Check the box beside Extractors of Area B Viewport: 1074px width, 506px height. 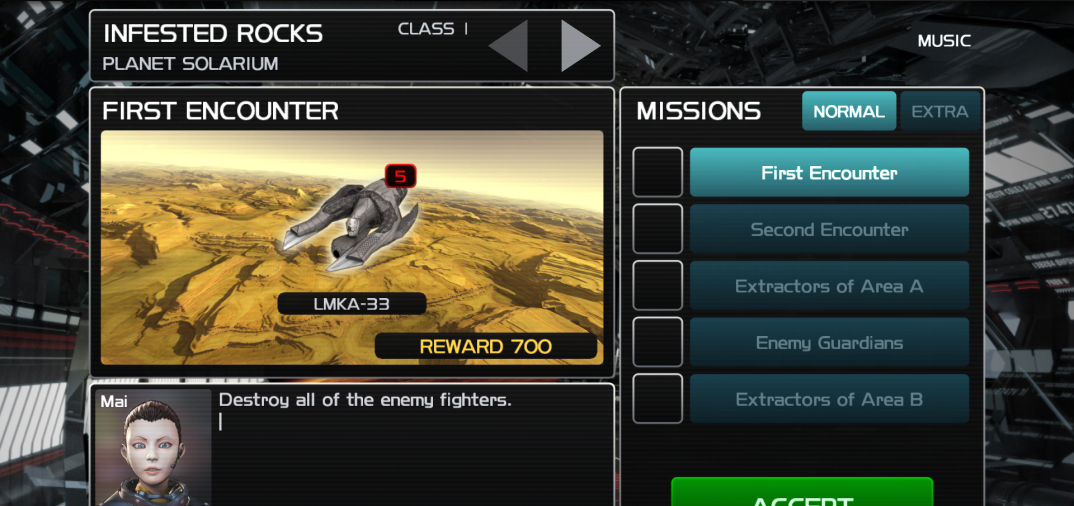658,399
